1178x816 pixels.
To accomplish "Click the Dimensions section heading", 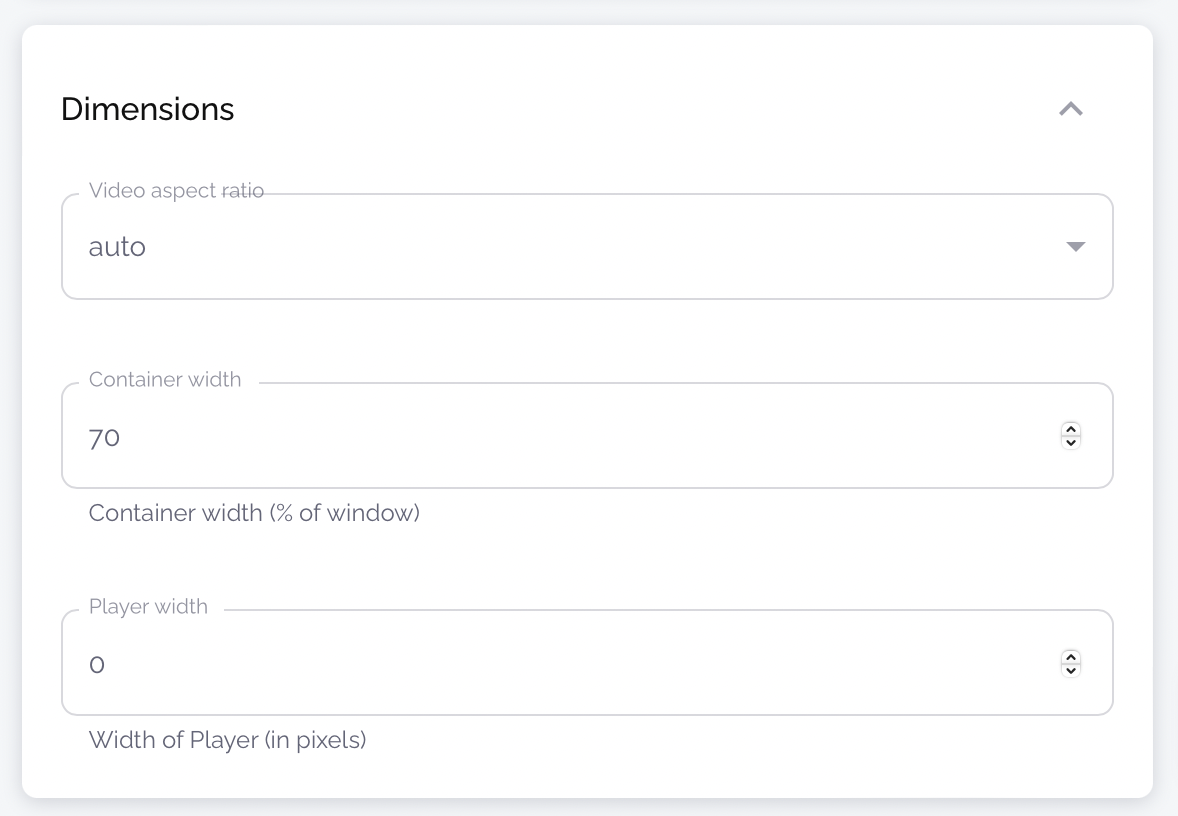I will click(147, 109).
